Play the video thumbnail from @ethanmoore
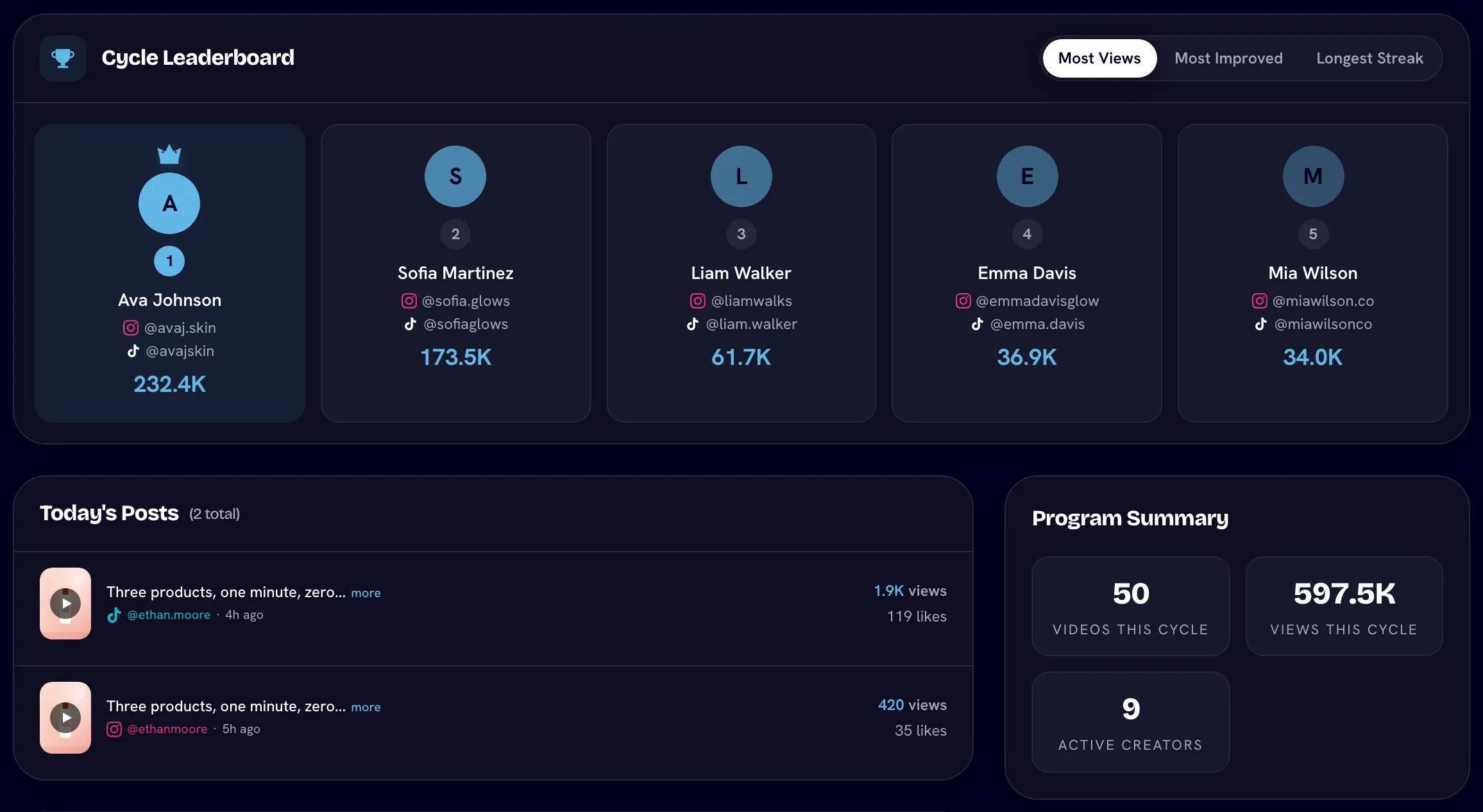Viewport: 1483px width, 812px height. pyautogui.click(x=65, y=718)
